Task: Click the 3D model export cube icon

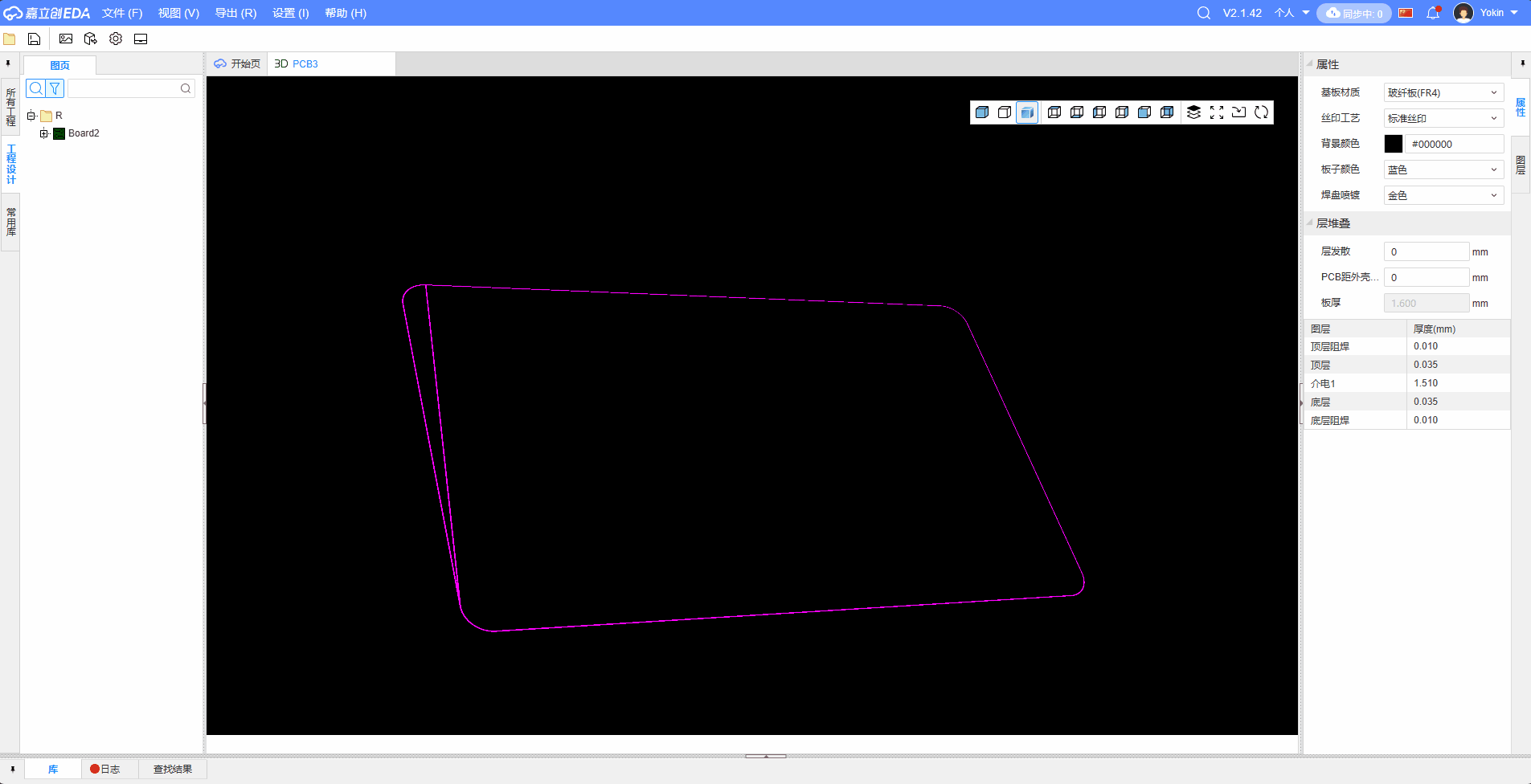Action: pos(91,39)
